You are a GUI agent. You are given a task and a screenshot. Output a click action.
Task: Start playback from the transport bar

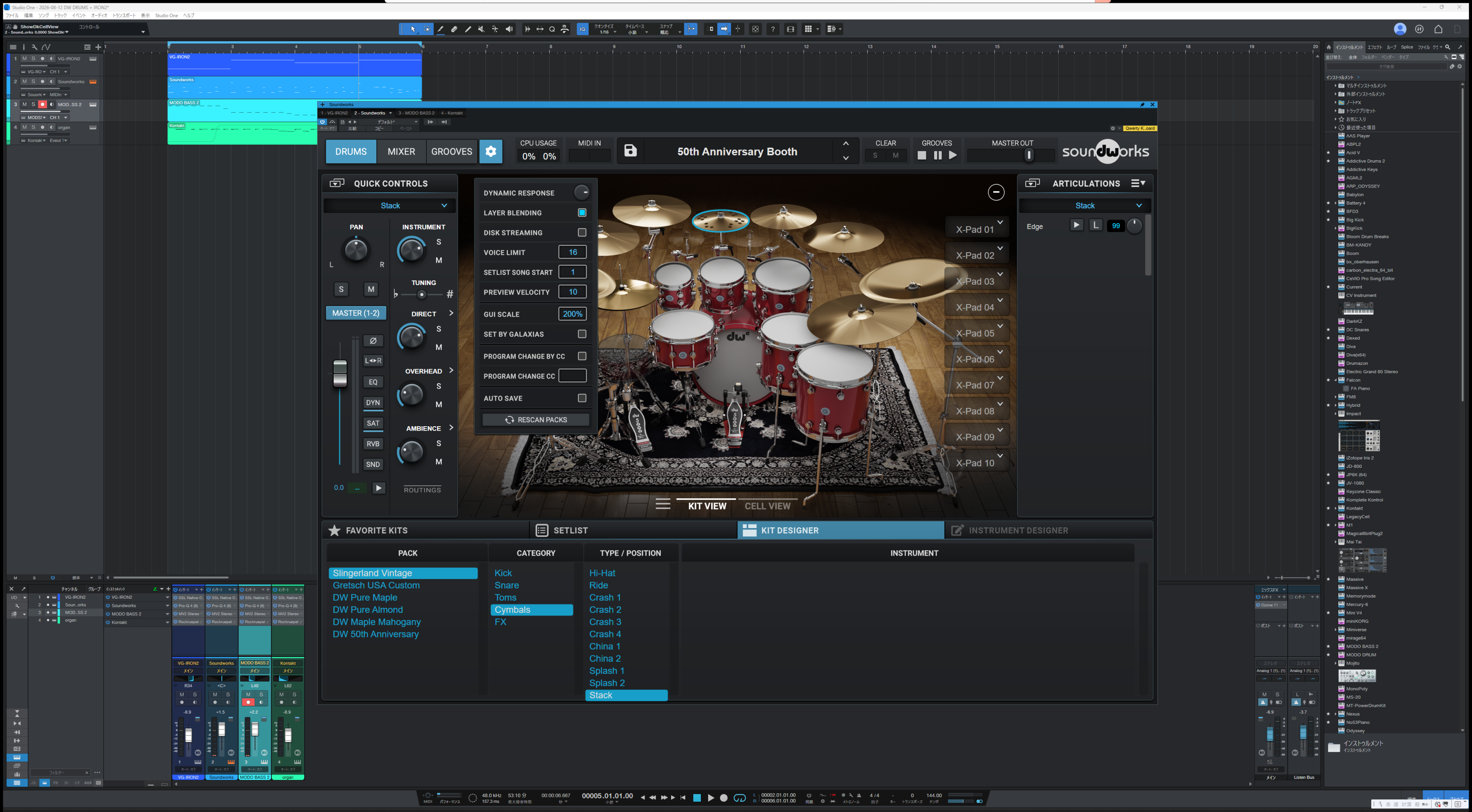point(711,798)
